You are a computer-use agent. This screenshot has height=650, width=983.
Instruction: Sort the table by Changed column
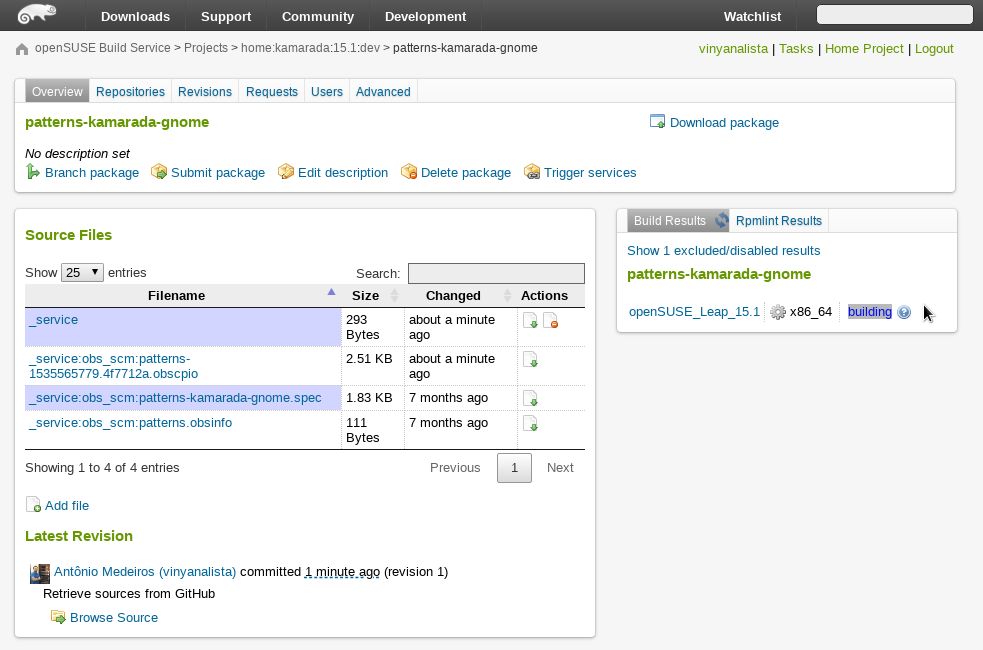[460, 295]
